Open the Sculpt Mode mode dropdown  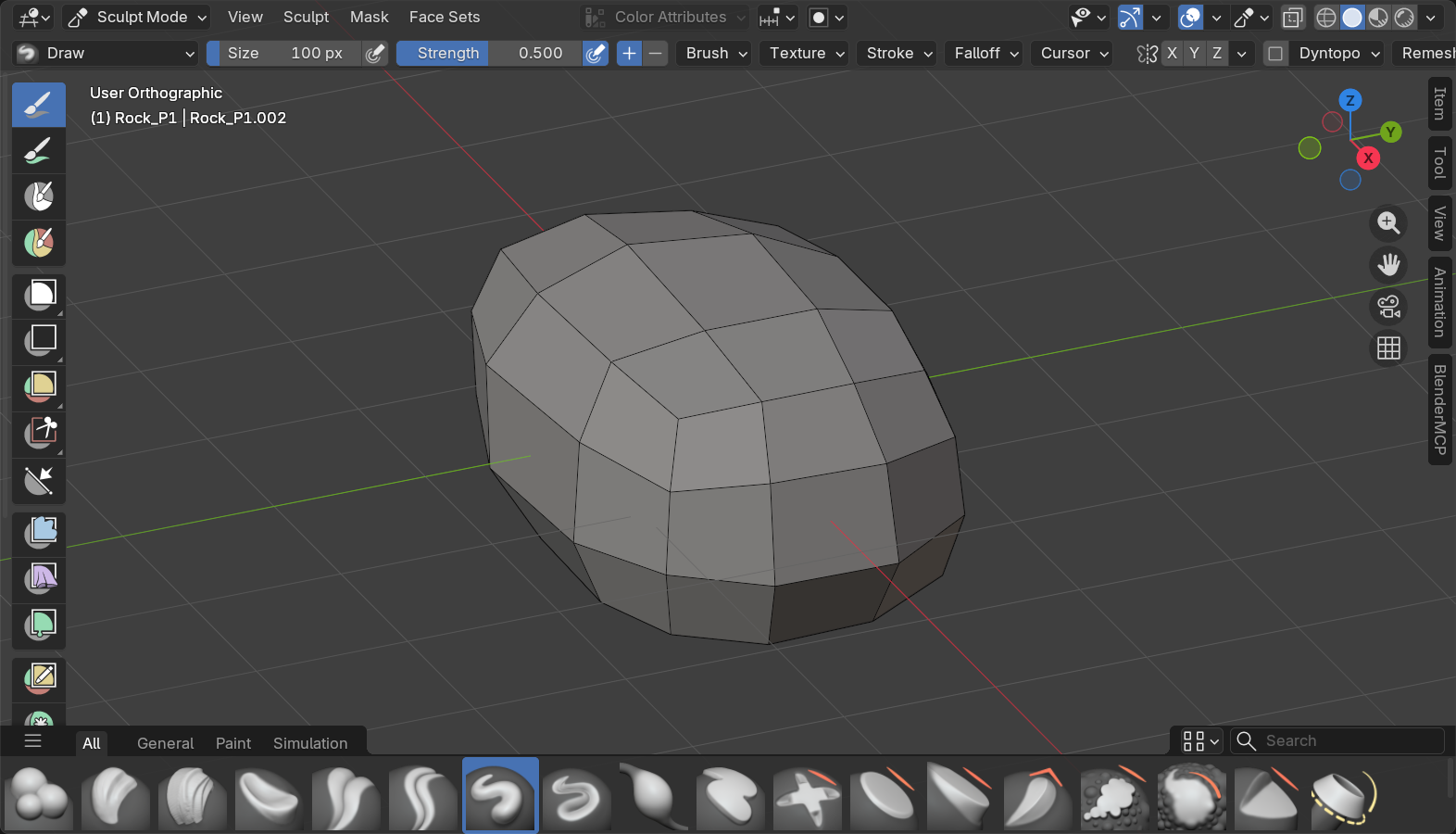point(136,18)
